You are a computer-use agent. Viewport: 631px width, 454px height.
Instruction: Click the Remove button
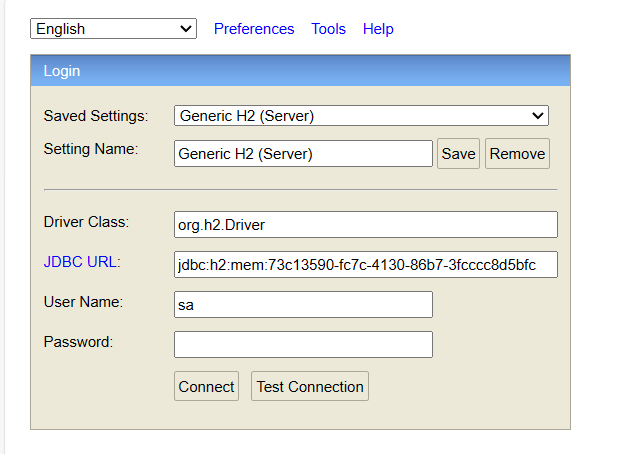517,154
